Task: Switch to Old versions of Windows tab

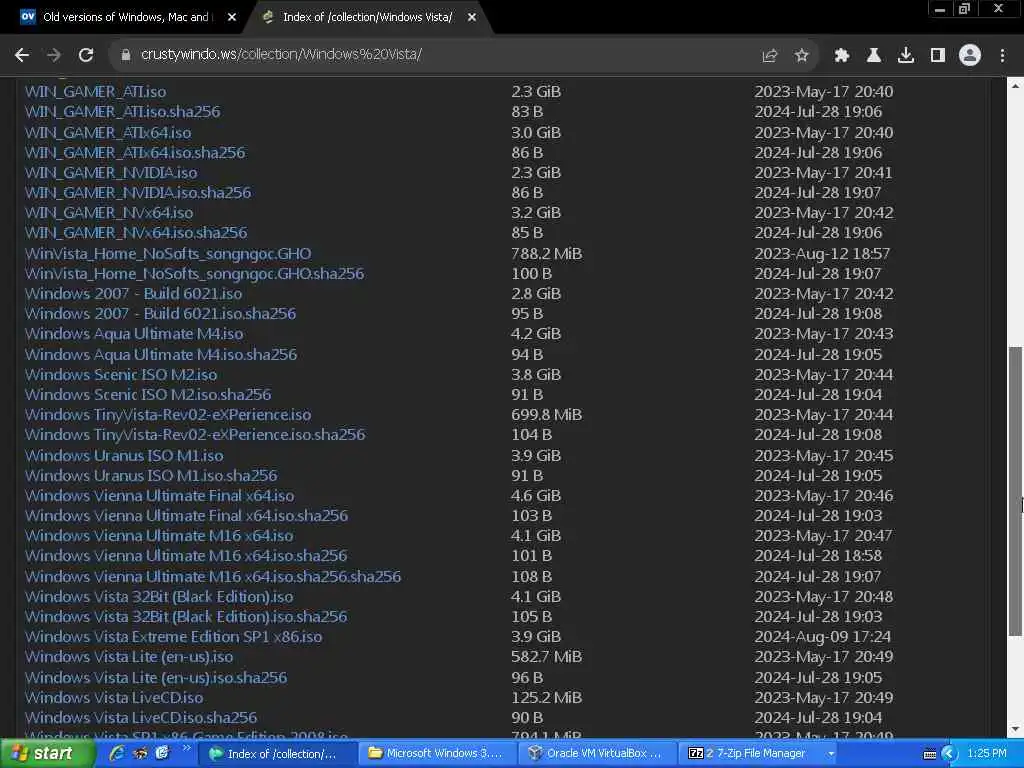Action: (125, 17)
